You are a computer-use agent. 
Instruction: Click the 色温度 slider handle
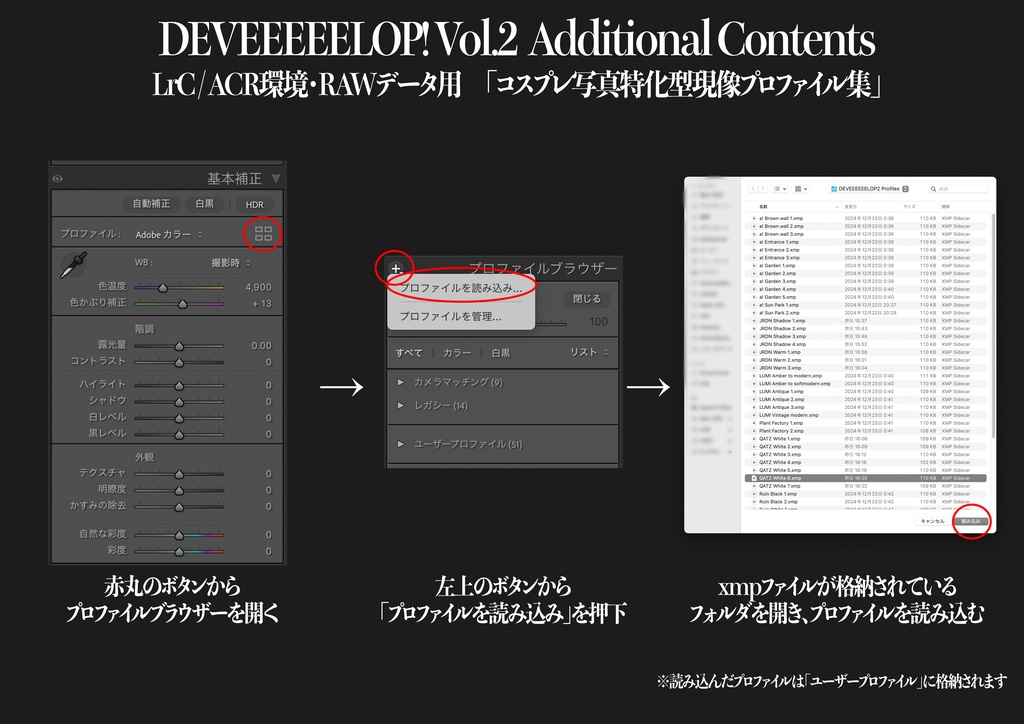point(163,287)
